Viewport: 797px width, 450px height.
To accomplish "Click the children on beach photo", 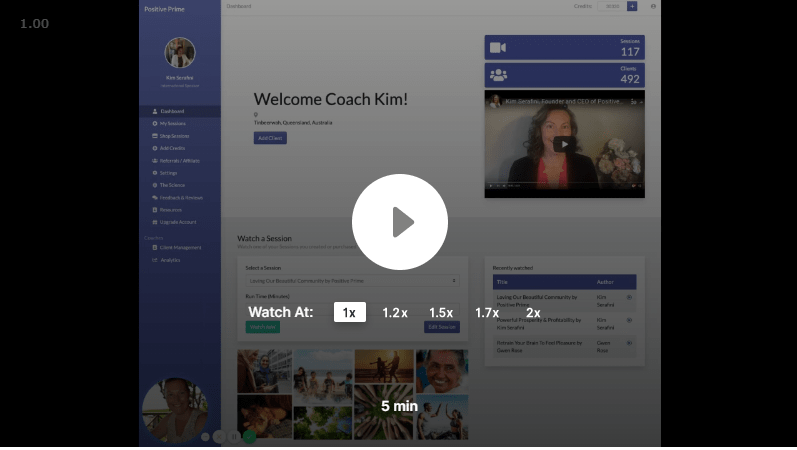I will [323, 377].
